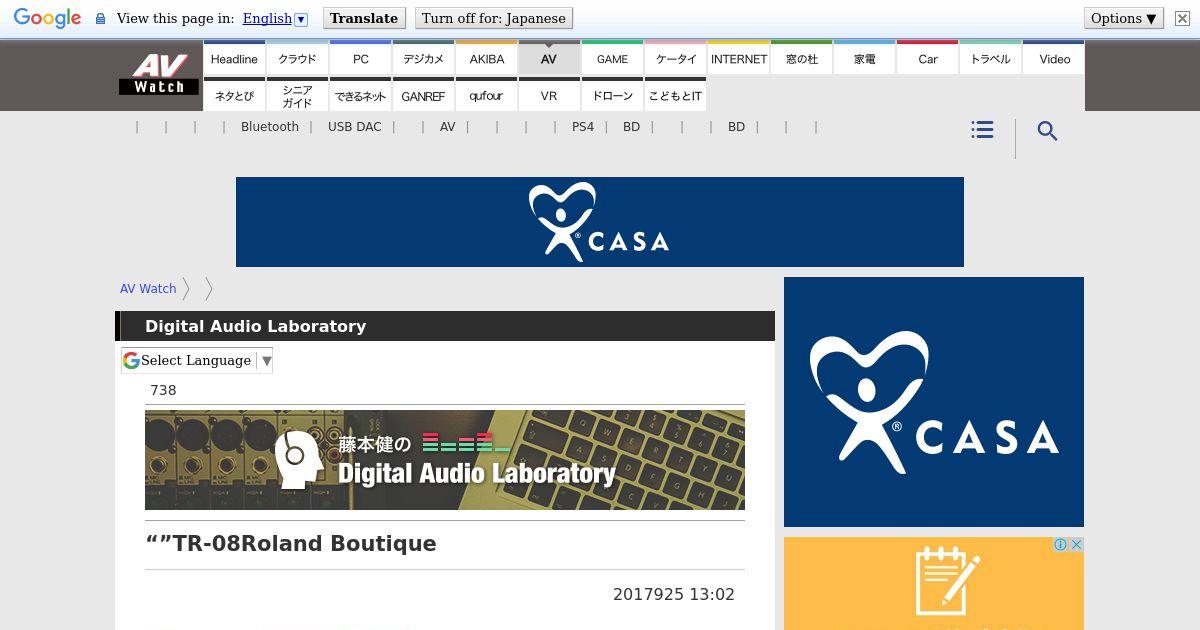
Task: Click the Google logo in translate bar
Action: click(x=47, y=18)
